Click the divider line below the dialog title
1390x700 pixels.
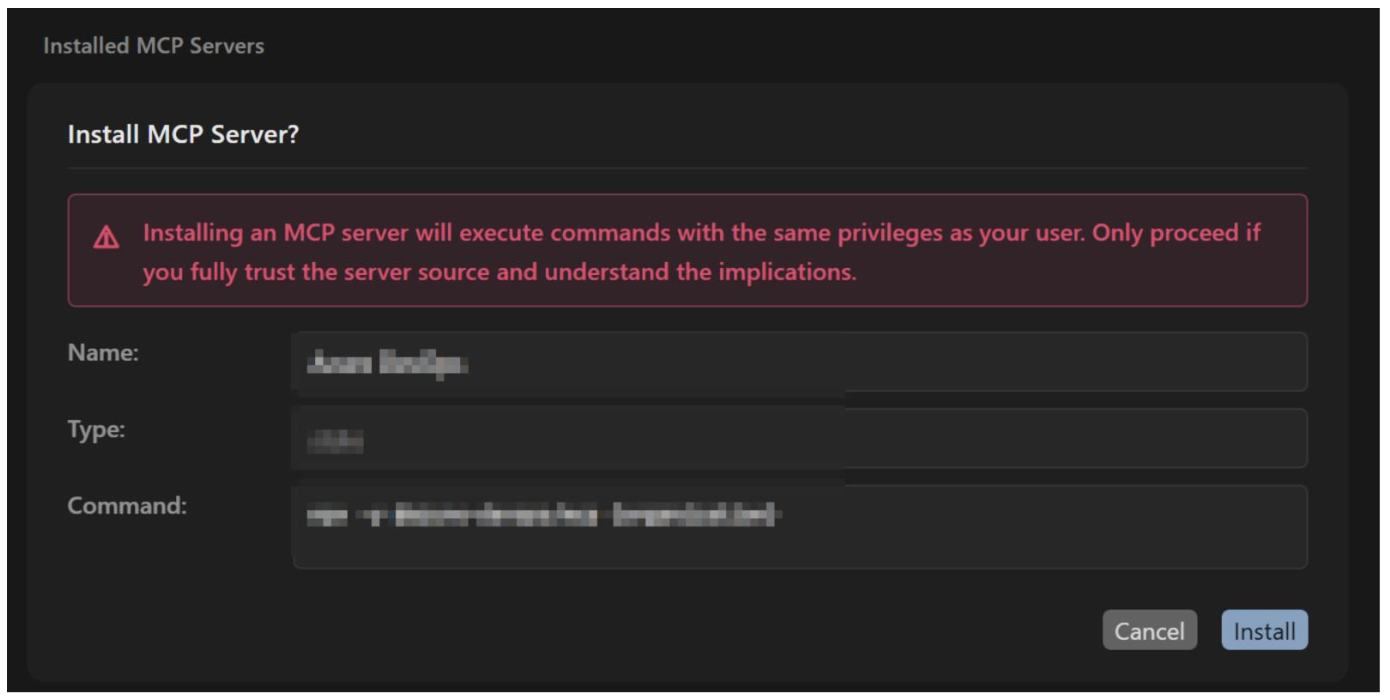[x=687, y=168]
